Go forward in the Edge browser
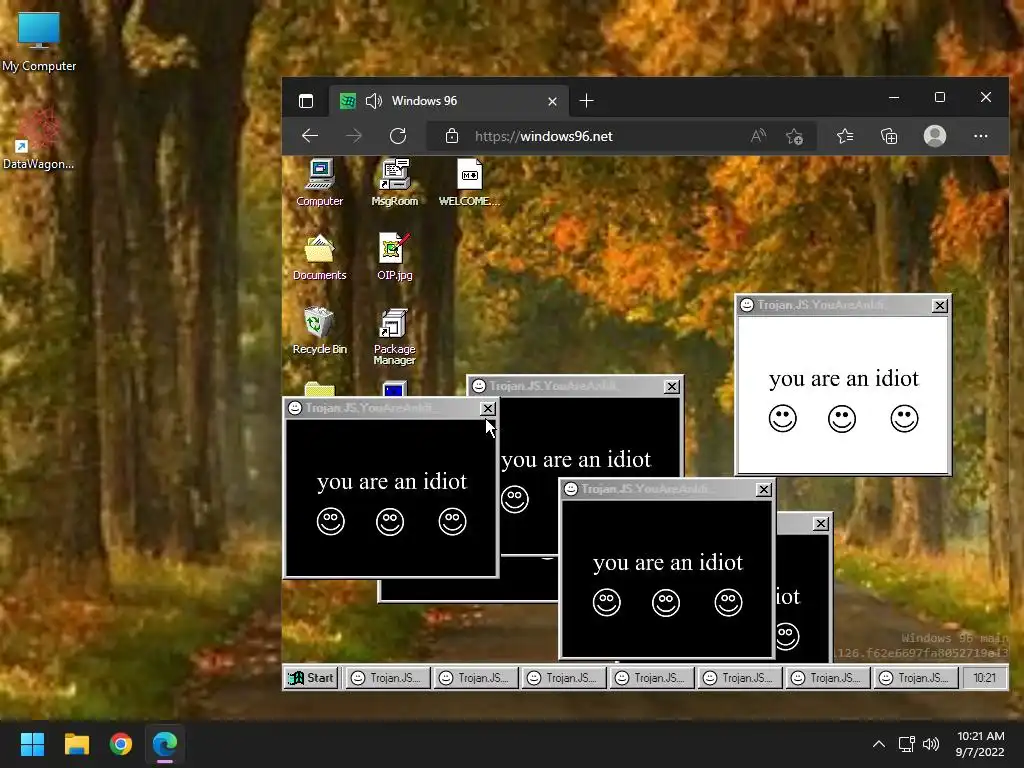1024x768 pixels. click(x=354, y=136)
